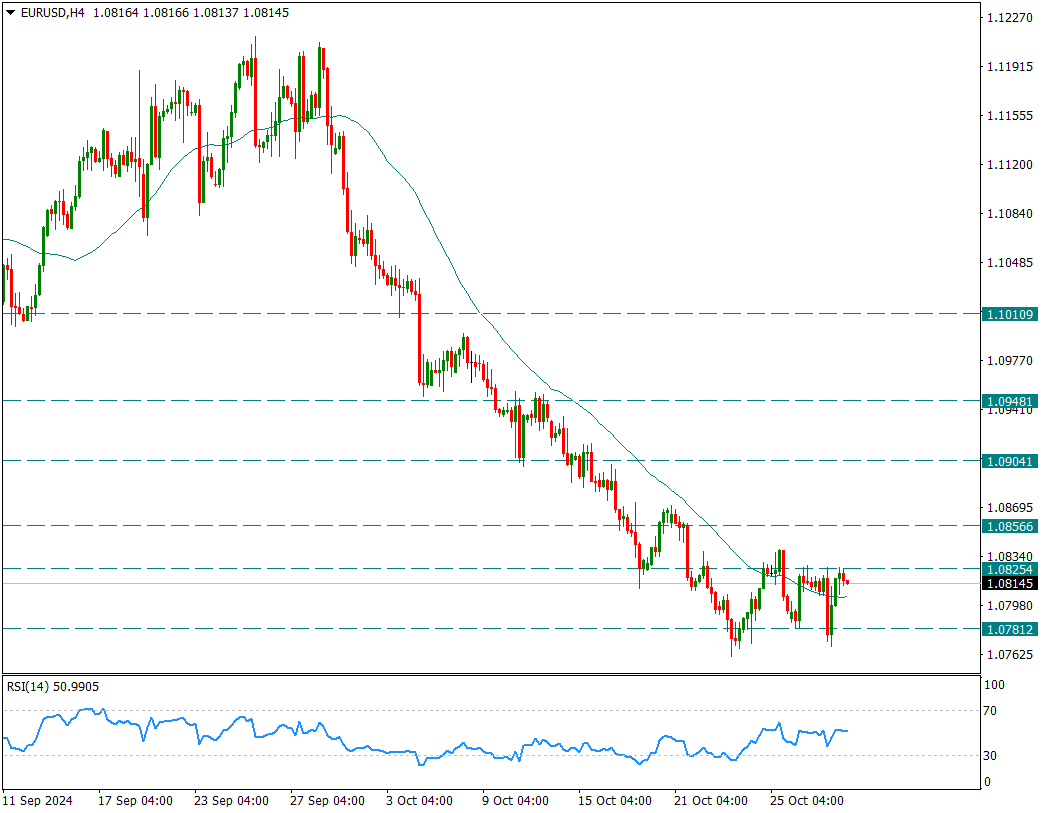Click the 1.11555 price scale value

click(x=1010, y=116)
